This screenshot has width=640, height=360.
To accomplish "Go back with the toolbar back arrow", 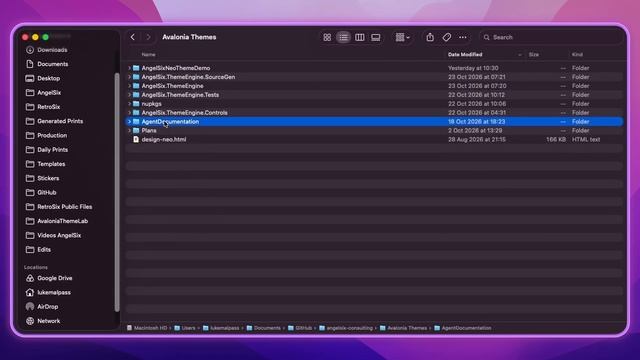I will [133, 37].
